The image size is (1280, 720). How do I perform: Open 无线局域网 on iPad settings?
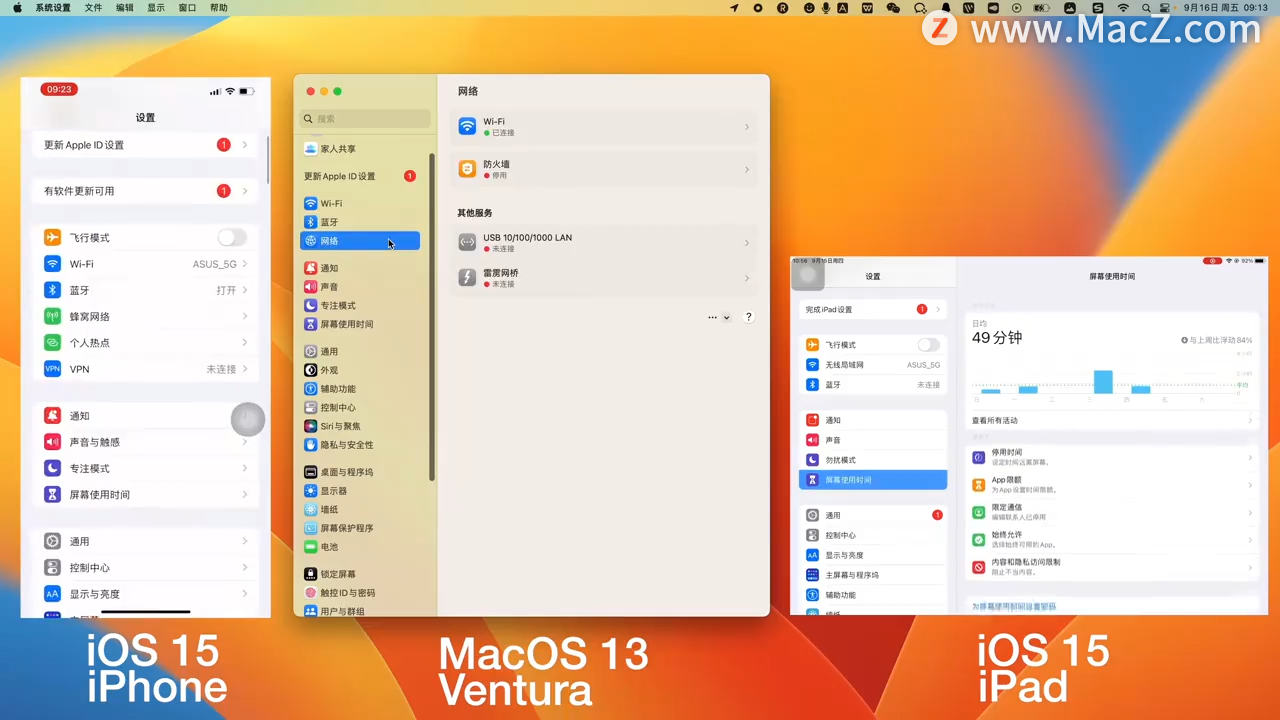[x=873, y=365]
